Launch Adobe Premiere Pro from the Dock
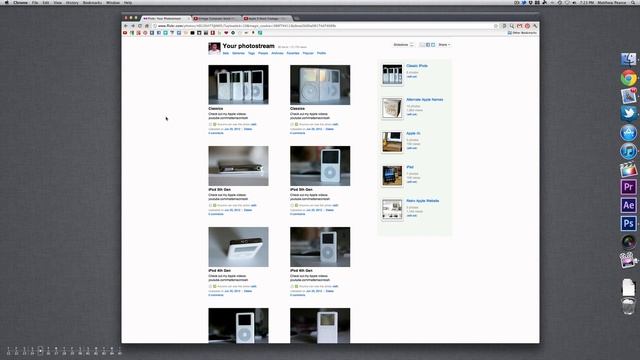The height and width of the screenshot is (360, 640). (629, 187)
